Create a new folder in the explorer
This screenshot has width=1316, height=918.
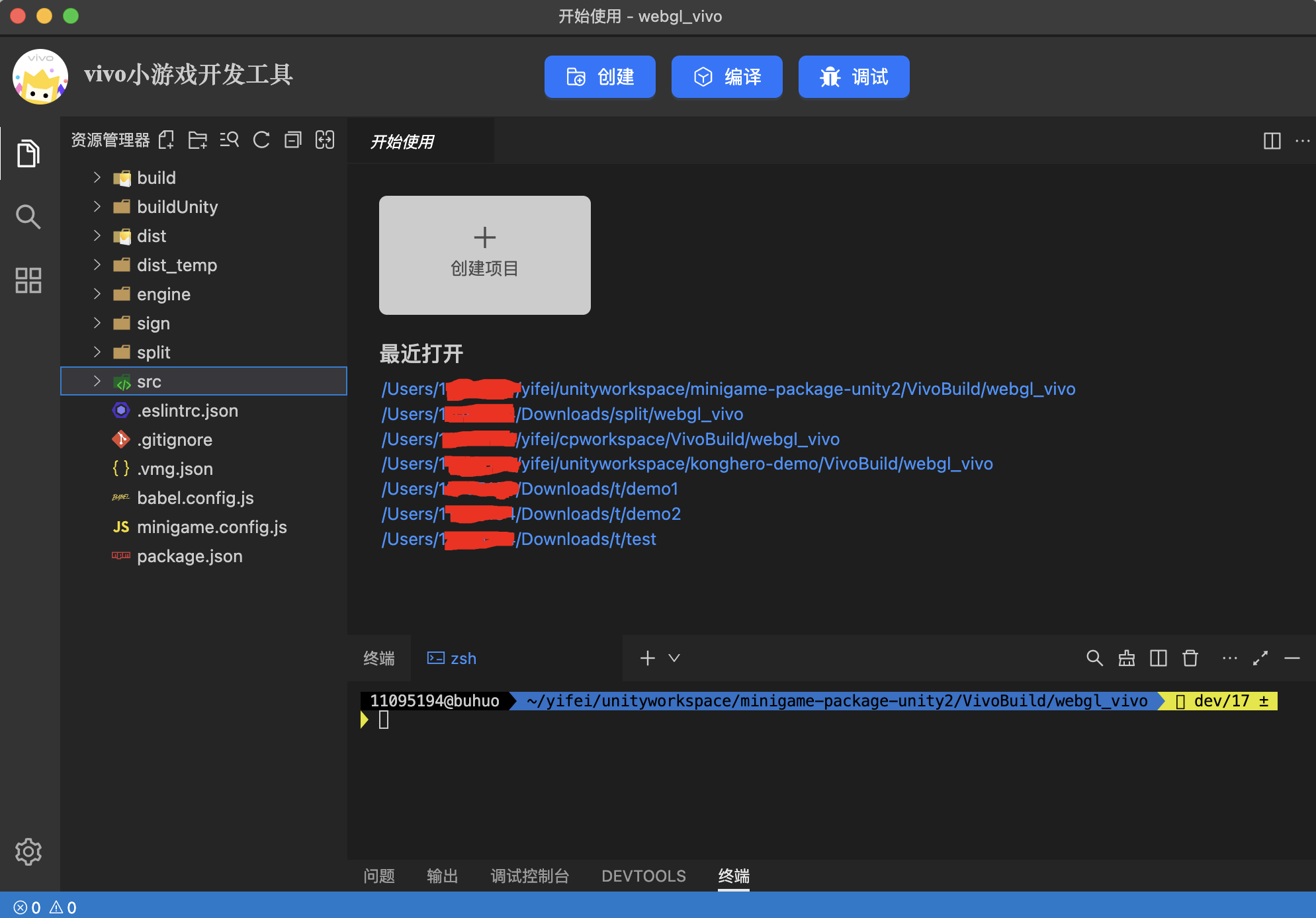tap(198, 140)
